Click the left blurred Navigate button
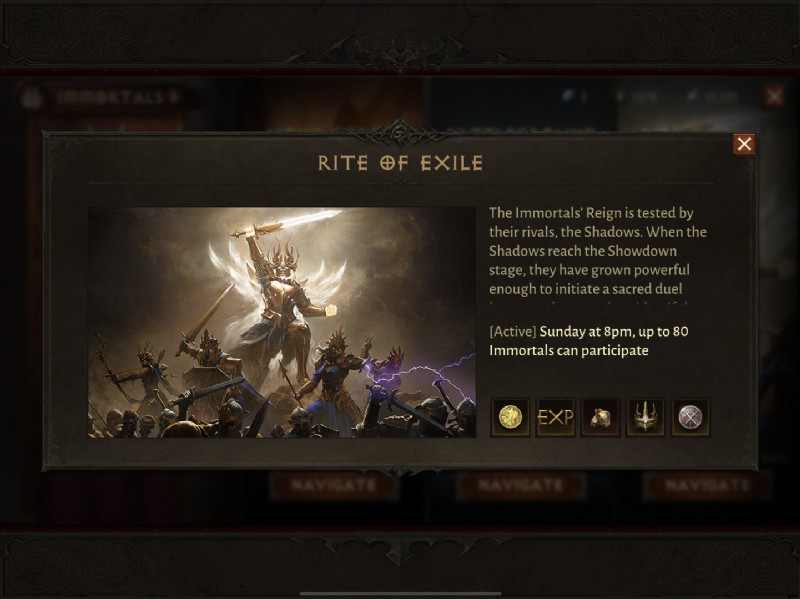 [x=334, y=485]
